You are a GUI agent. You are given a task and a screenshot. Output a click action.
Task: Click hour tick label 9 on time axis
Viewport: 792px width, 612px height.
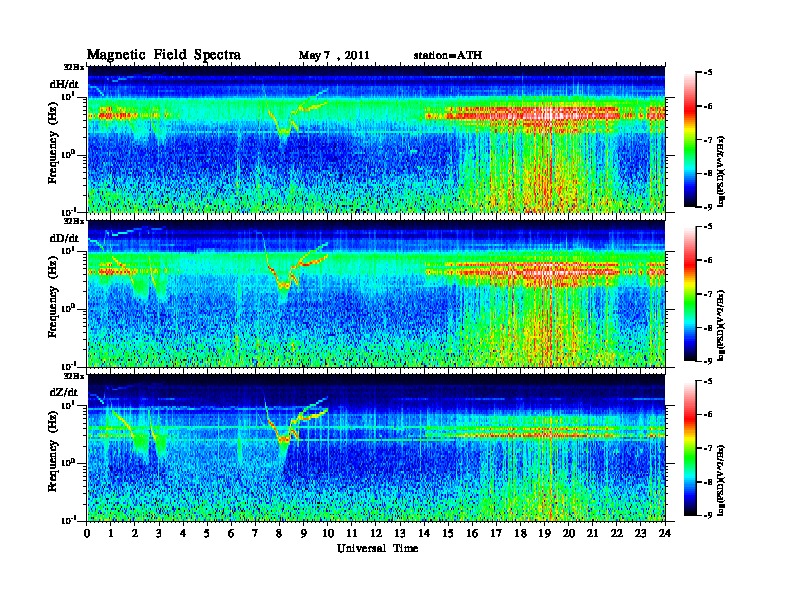(x=304, y=533)
